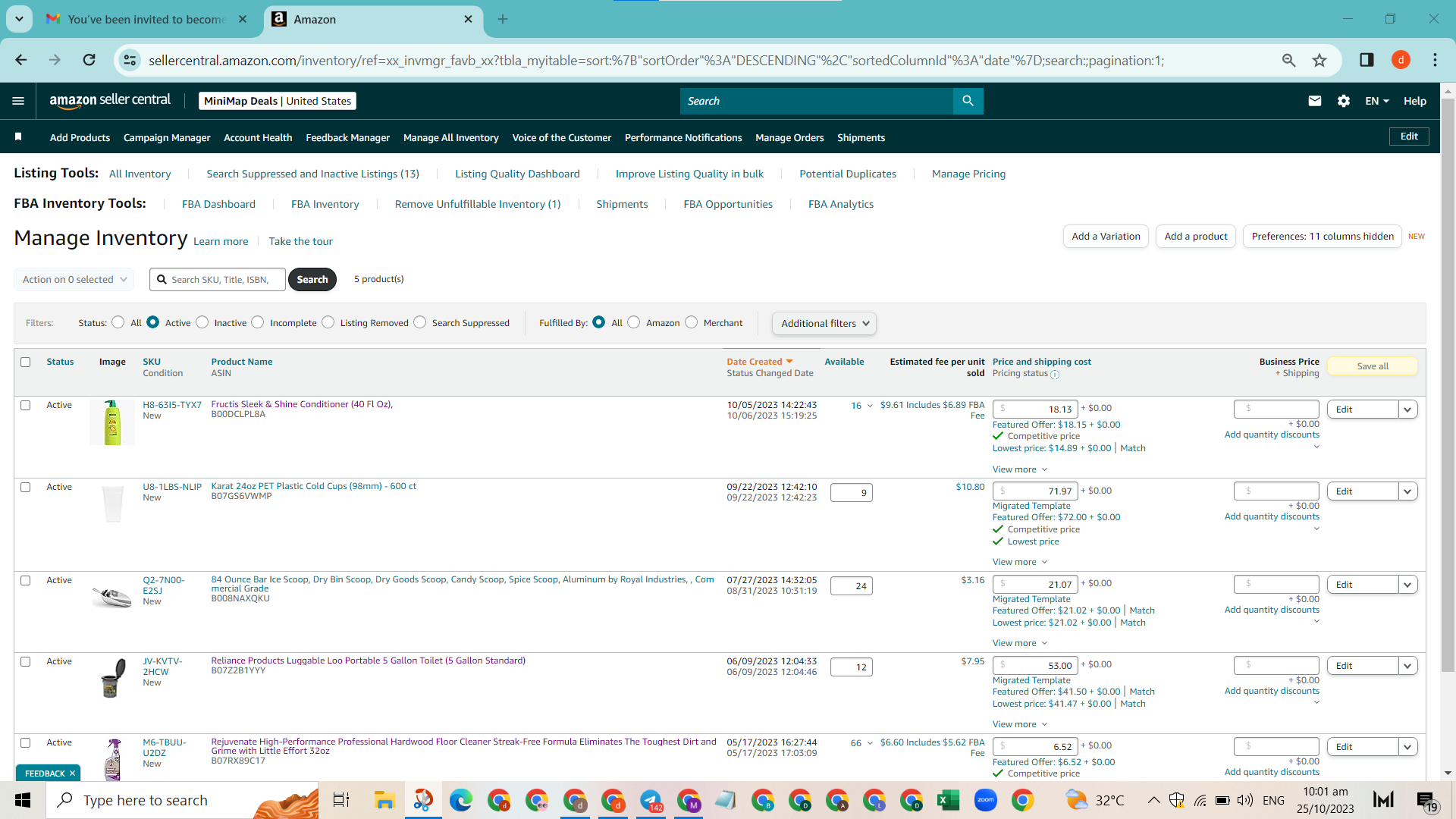Open Preferences: 11 columns hidden
Screen dimensions: 1456x819
[x=1322, y=236]
